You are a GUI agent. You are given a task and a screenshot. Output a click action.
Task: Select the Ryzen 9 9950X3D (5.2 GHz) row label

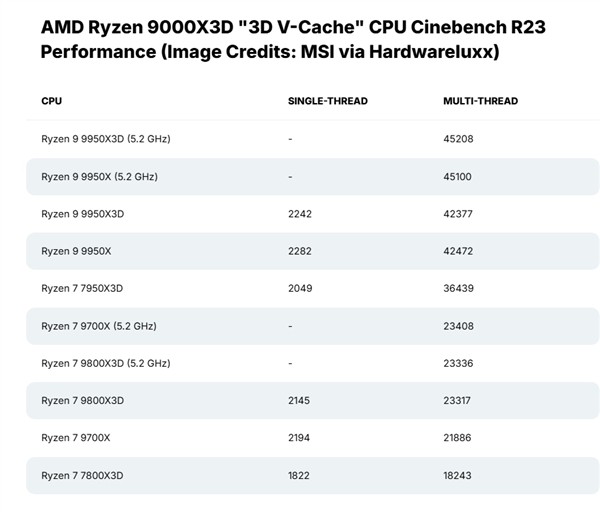pos(105,139)
